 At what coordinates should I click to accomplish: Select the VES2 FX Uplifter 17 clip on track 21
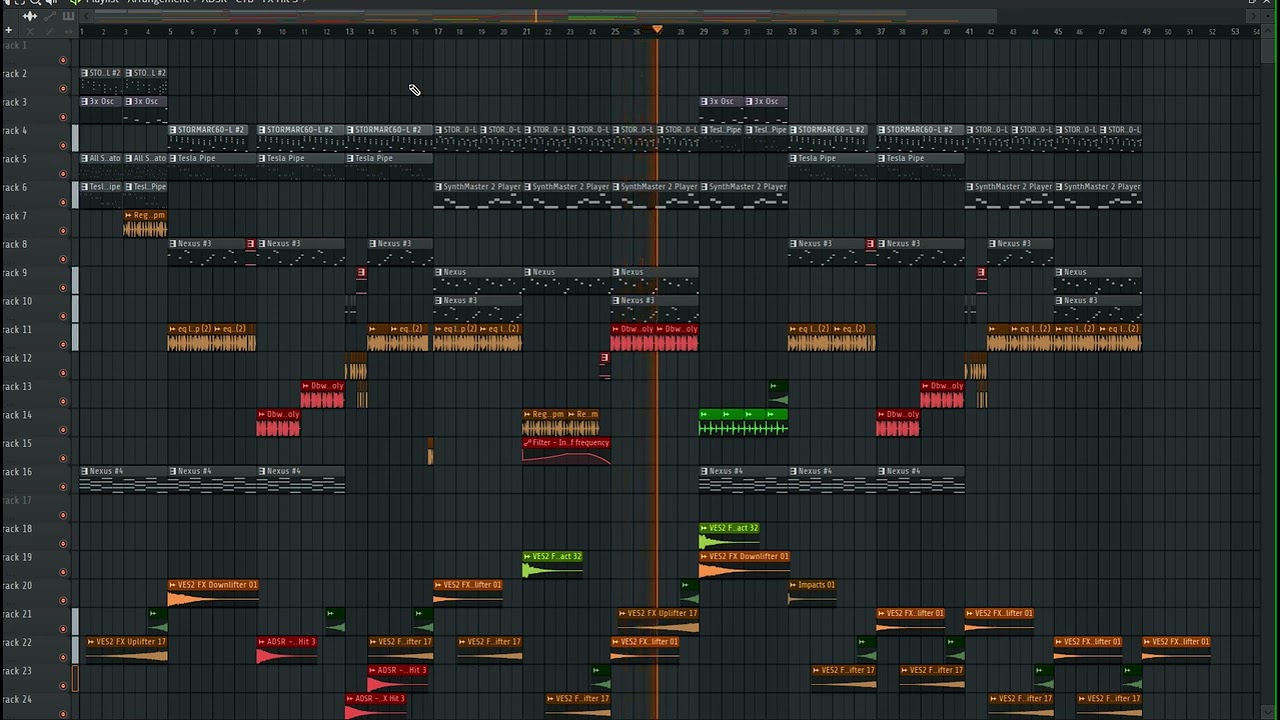657,621
